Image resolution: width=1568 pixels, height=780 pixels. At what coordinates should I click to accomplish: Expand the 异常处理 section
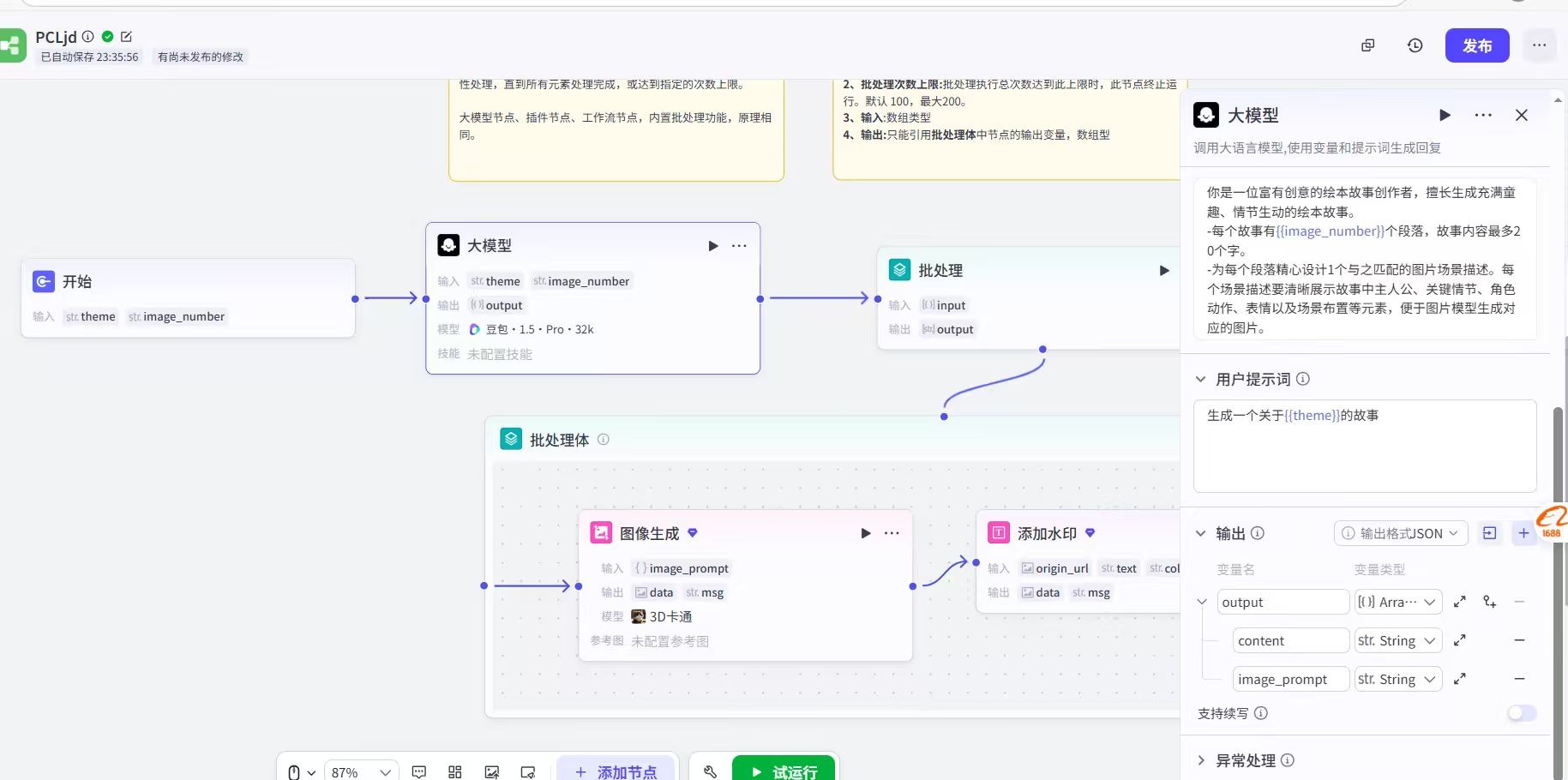point(1201,760)
